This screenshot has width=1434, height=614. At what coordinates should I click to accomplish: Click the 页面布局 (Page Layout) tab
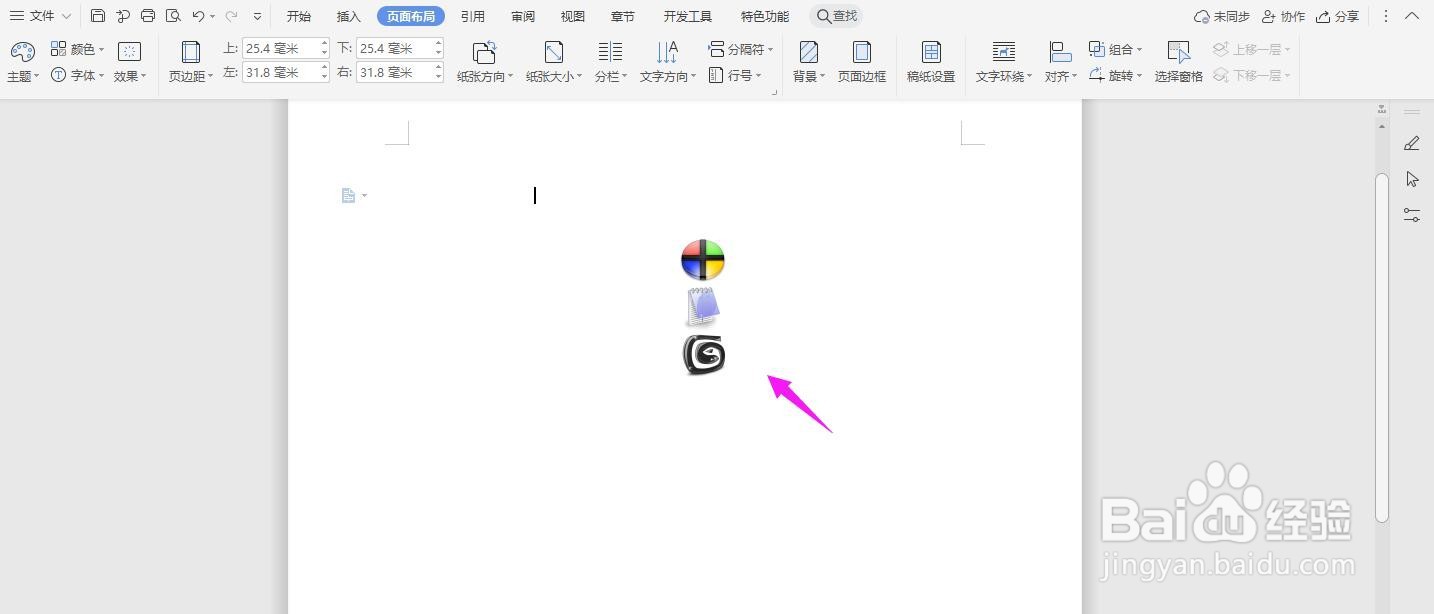[x=411, y=16]
